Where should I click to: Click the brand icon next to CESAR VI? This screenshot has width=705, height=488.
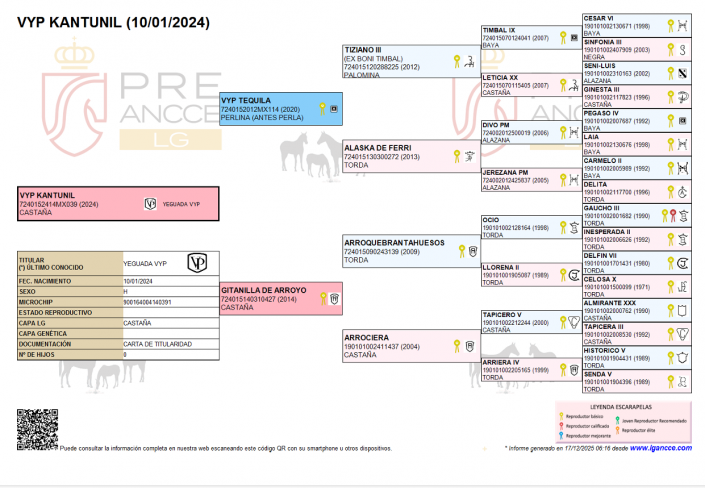(x=681, y=25)
